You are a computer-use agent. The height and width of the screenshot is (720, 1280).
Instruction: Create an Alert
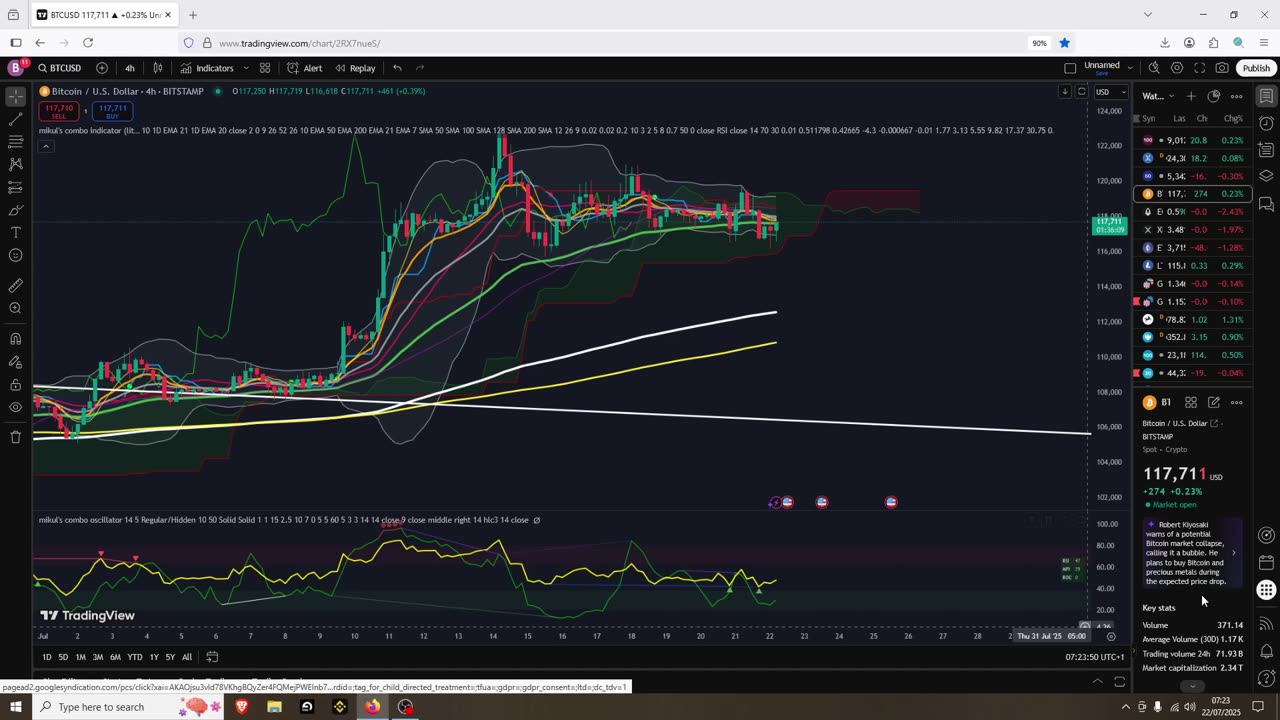(305, 68)
